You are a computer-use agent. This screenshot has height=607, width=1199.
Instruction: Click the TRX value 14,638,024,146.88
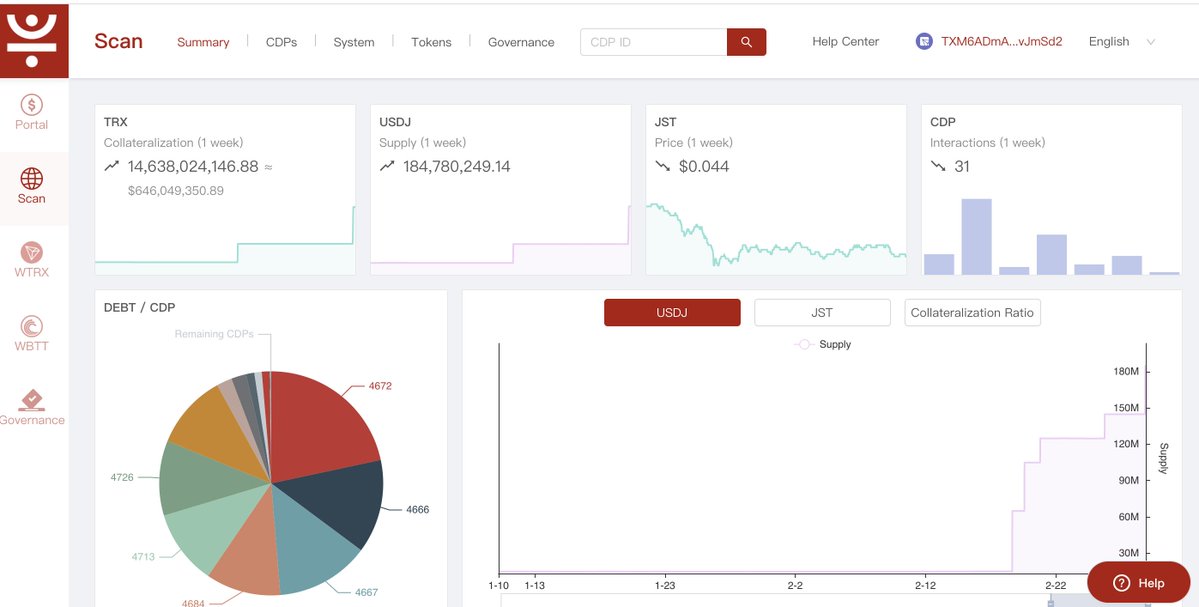coord(193,166)
